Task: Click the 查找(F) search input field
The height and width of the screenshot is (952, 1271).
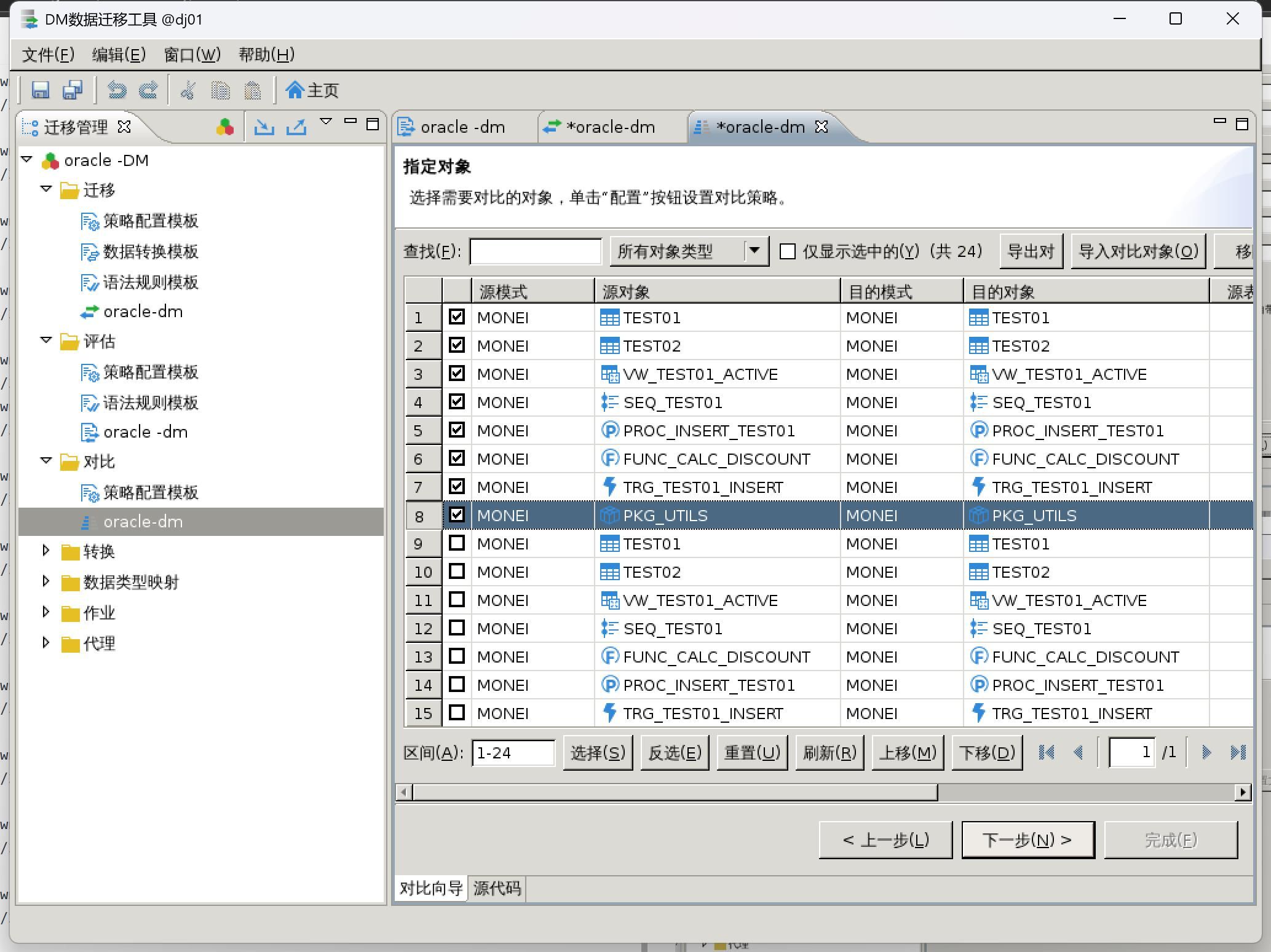Action: point(535,251)
